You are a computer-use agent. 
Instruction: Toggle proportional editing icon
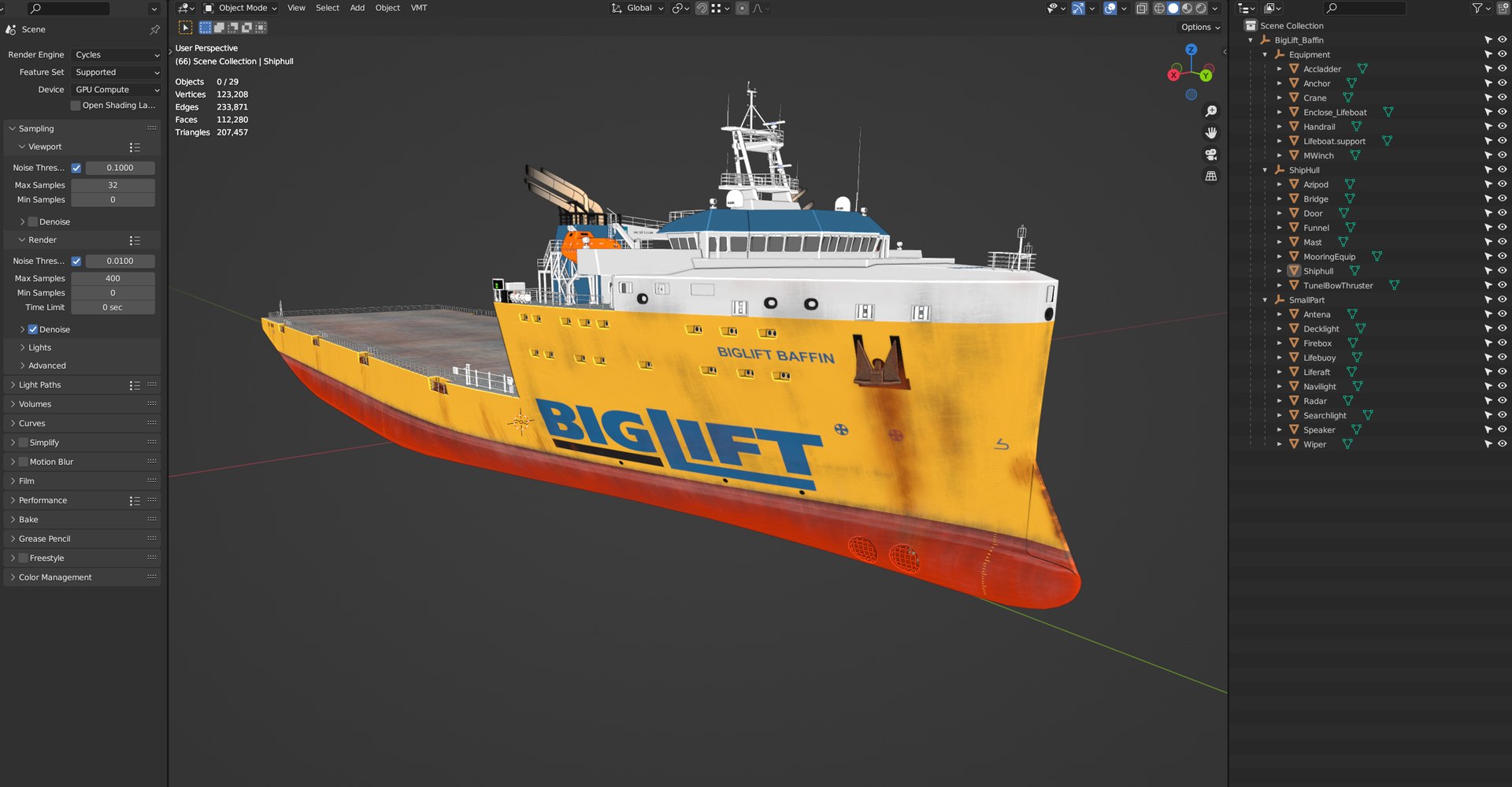(742, 8)
